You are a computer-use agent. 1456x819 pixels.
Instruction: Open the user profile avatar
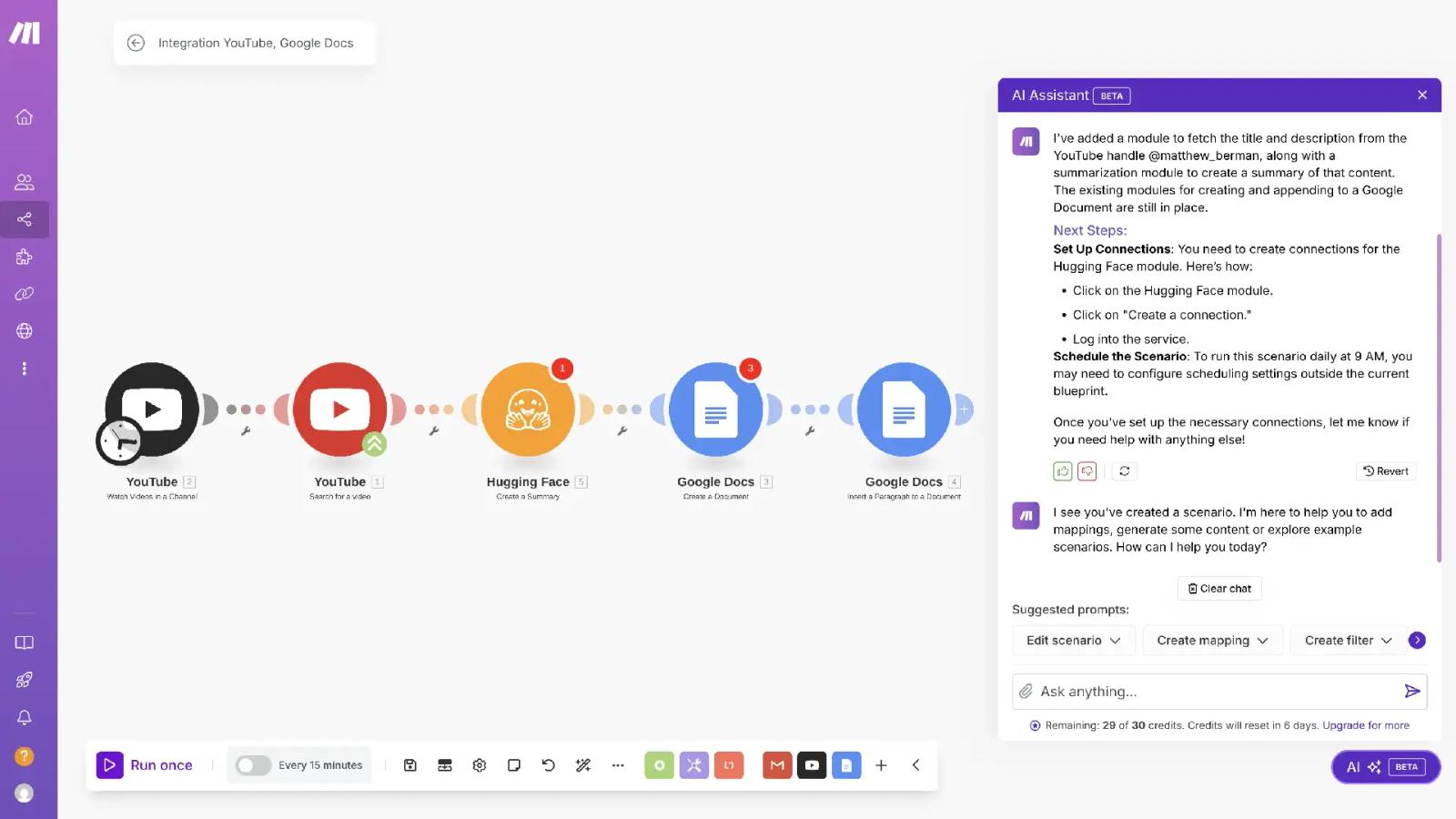tap(25, 794)
